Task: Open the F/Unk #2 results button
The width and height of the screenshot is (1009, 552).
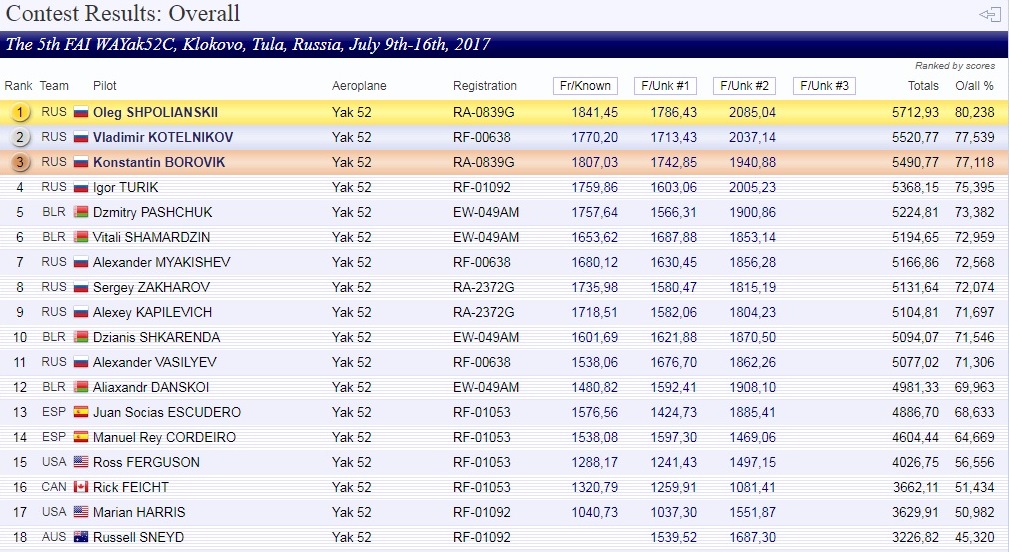Action: pos(745,86)
